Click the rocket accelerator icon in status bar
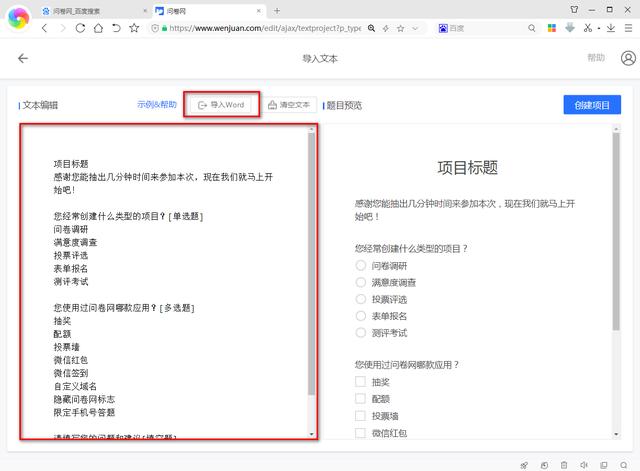Image resolution: width=640 pixels, height=471 pixels. pos(524,465)
